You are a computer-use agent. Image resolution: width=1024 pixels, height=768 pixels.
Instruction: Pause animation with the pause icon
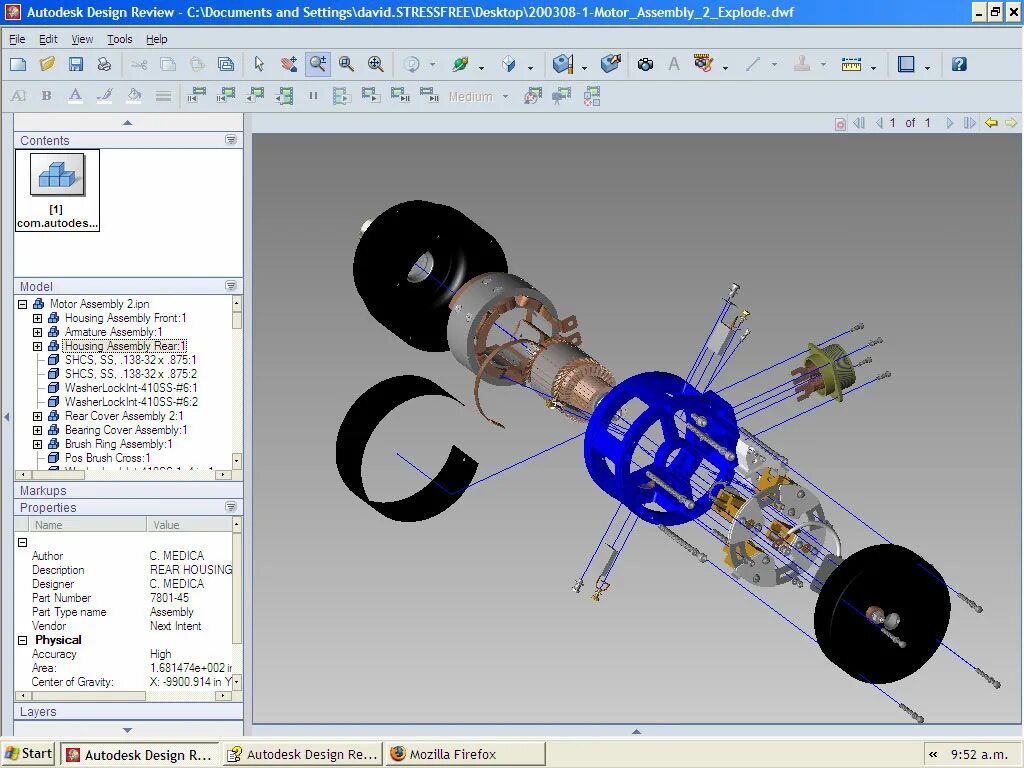pos(313,96)
